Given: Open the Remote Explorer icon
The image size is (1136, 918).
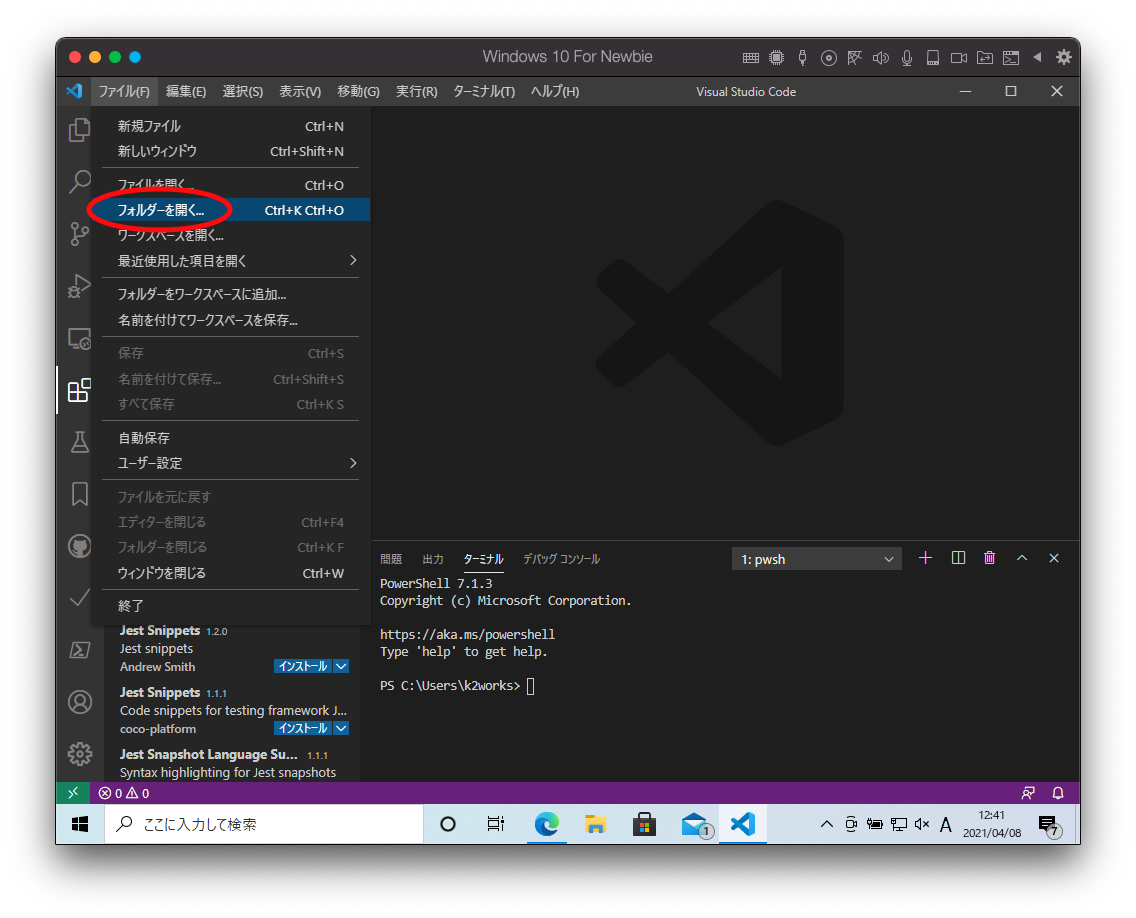Looking at the screenshot, I should pyautogui.click(x=79, y=338).
